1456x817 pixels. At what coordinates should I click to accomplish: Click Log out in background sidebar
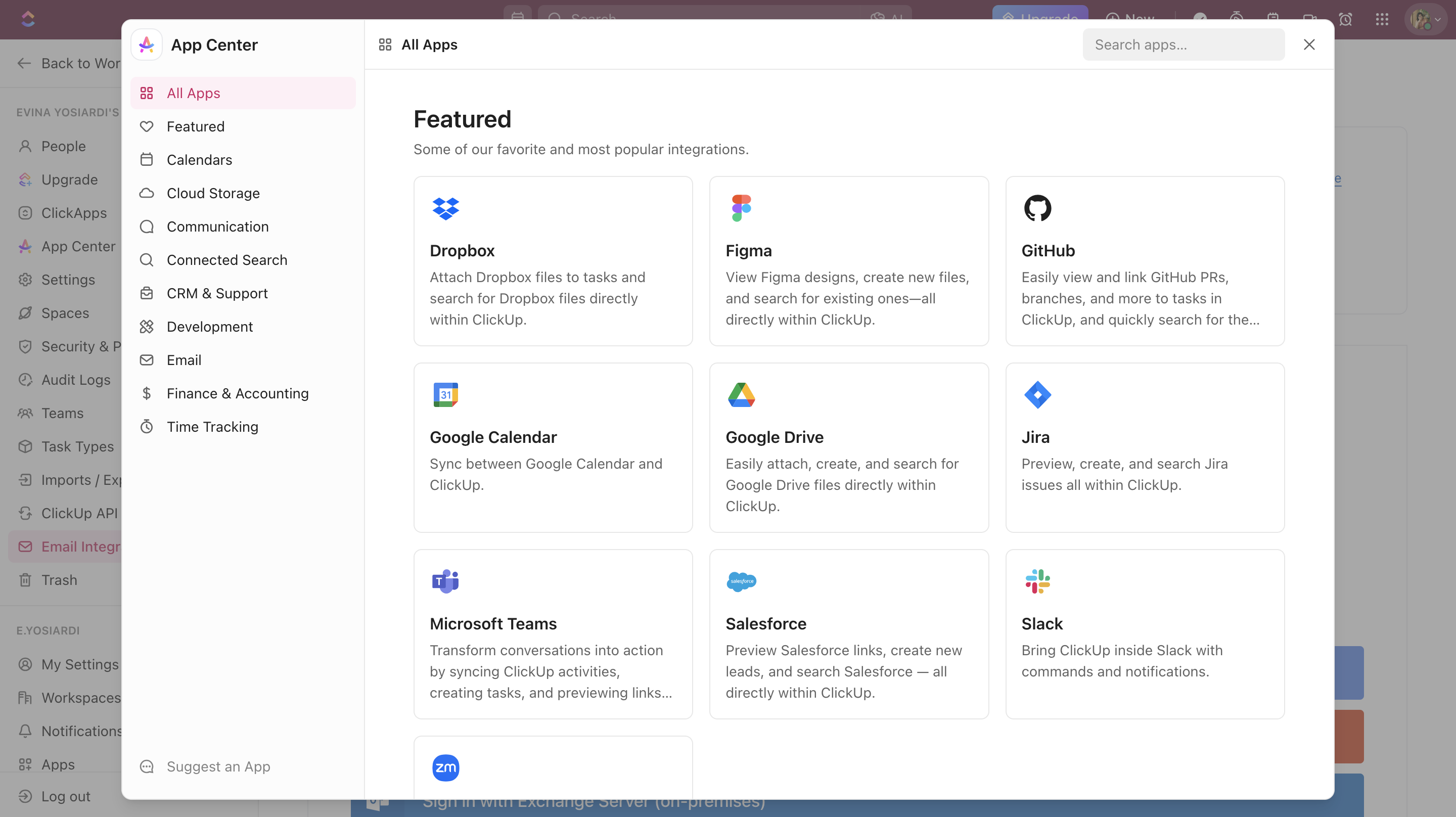click(65, 796)
